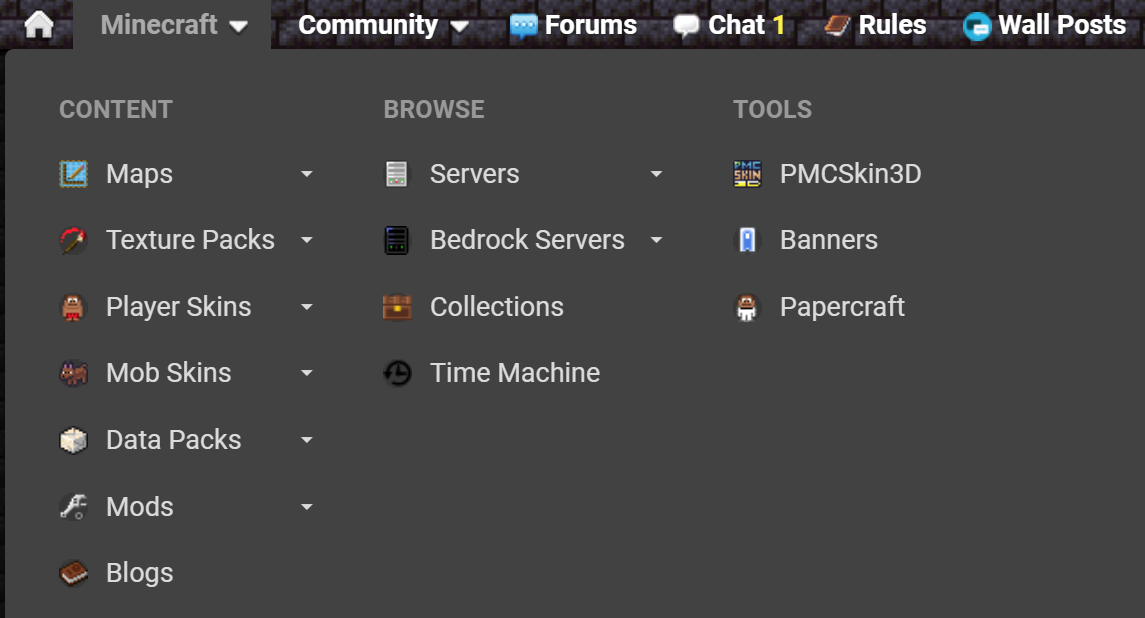Launch the PMCSkin3D tool
Image resolution: width=1145 pixels, height=618 pixels.
[851, 174]
